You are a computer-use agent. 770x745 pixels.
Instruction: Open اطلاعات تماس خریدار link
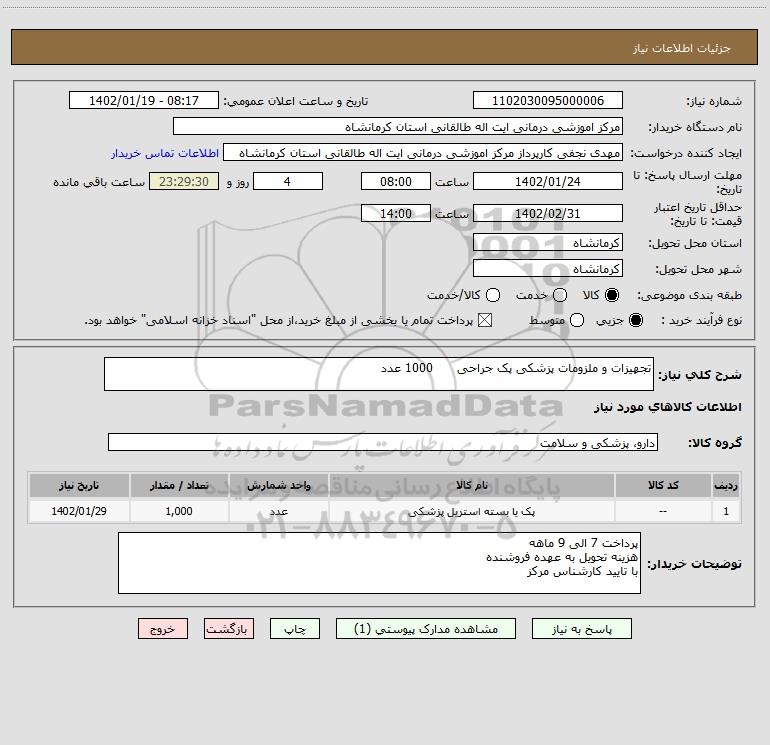[x=165, y=153]
